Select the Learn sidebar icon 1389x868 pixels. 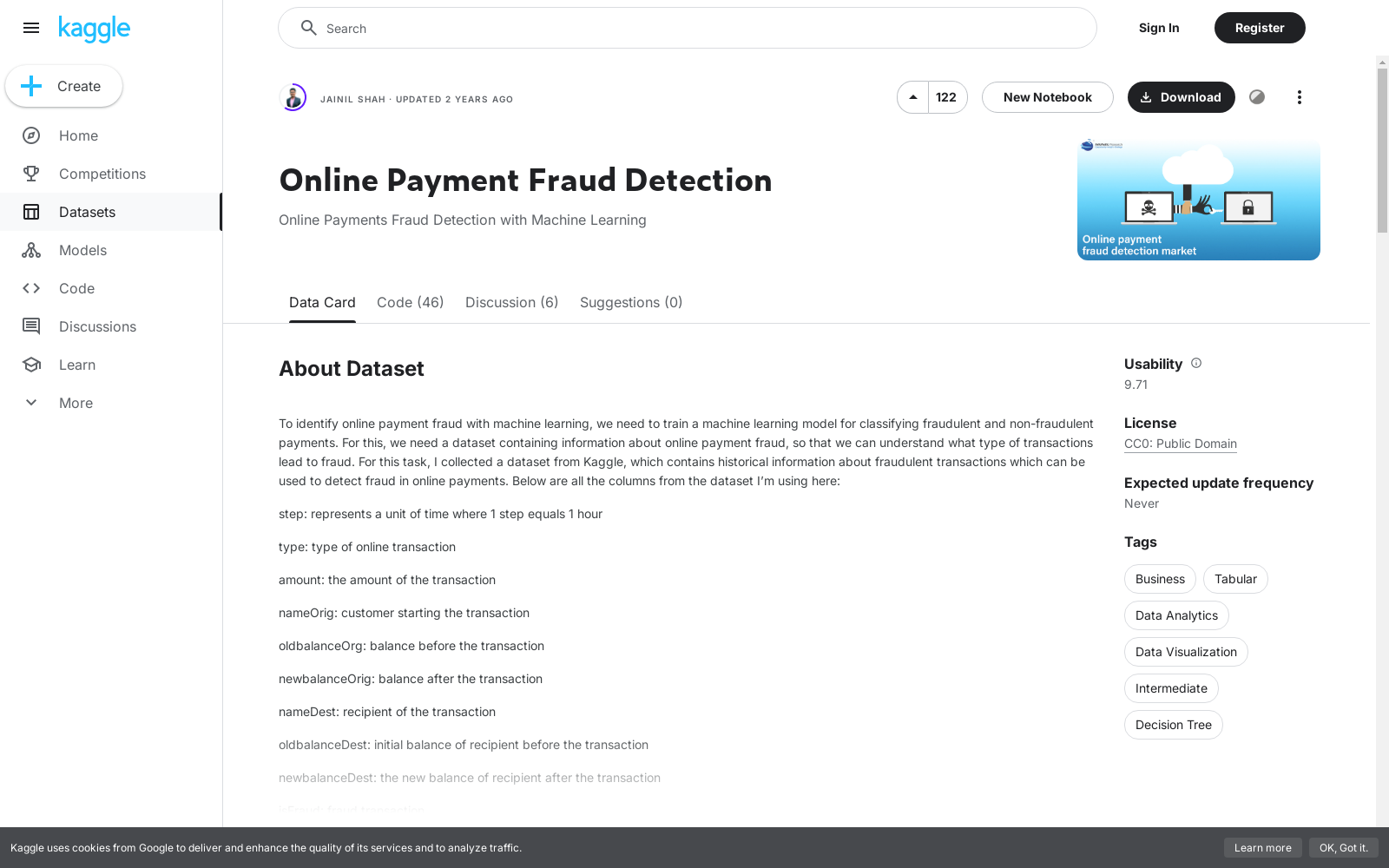pyautogui.click(x=31, y=365)
